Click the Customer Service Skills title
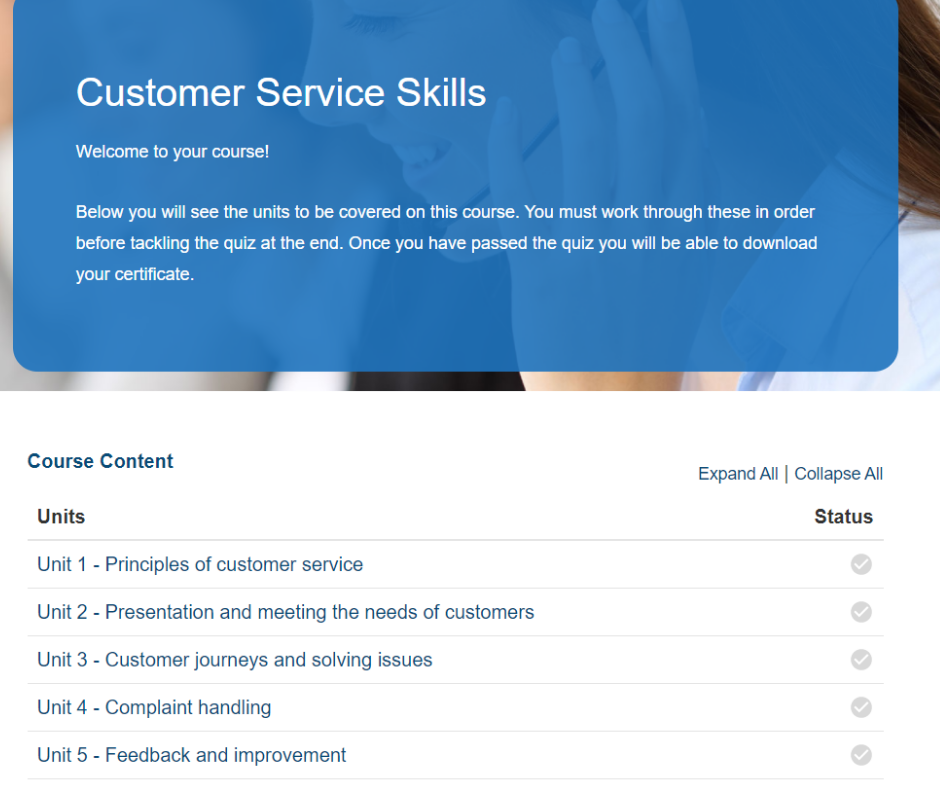The height and width of the screenshot is (788, 940). [x=281, y=93]
